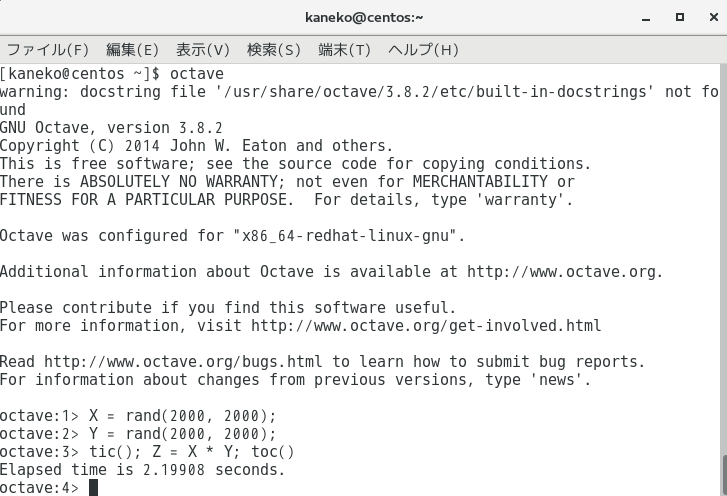The width and height of the screenshot is (727, 496).
Task: Open the 編集(E) menu
Action: (x=132, y=49)
